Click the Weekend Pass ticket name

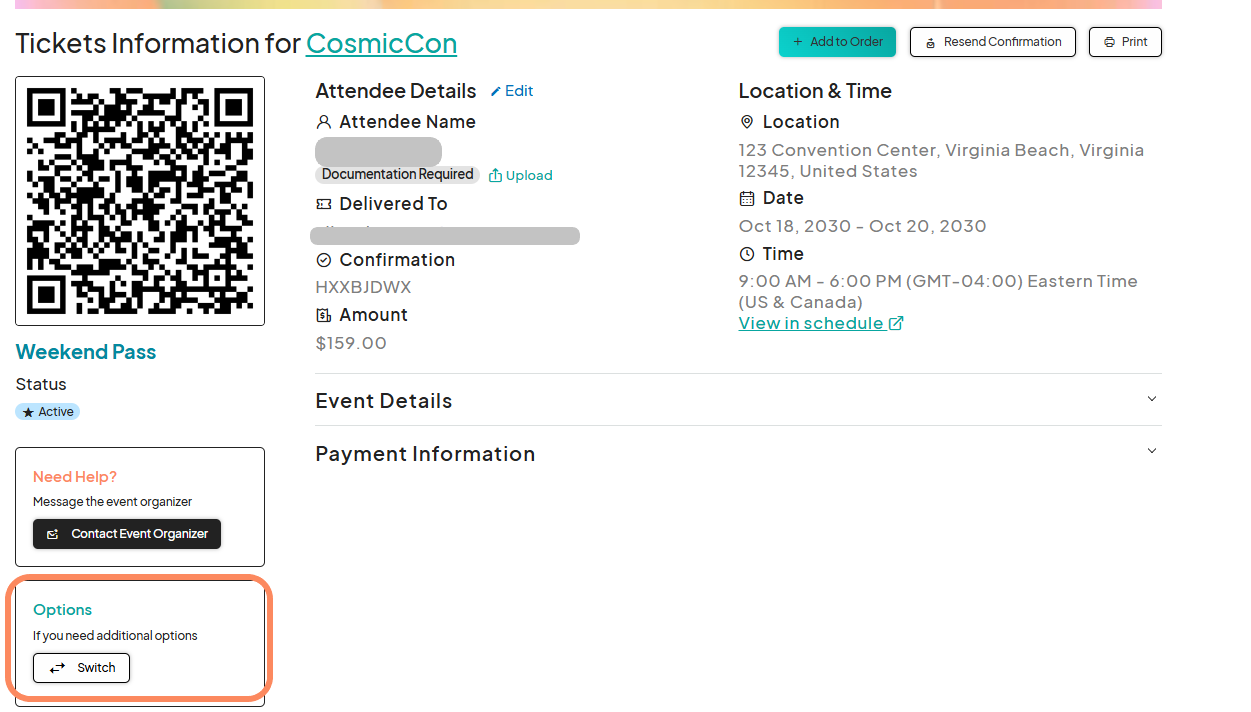86,352
